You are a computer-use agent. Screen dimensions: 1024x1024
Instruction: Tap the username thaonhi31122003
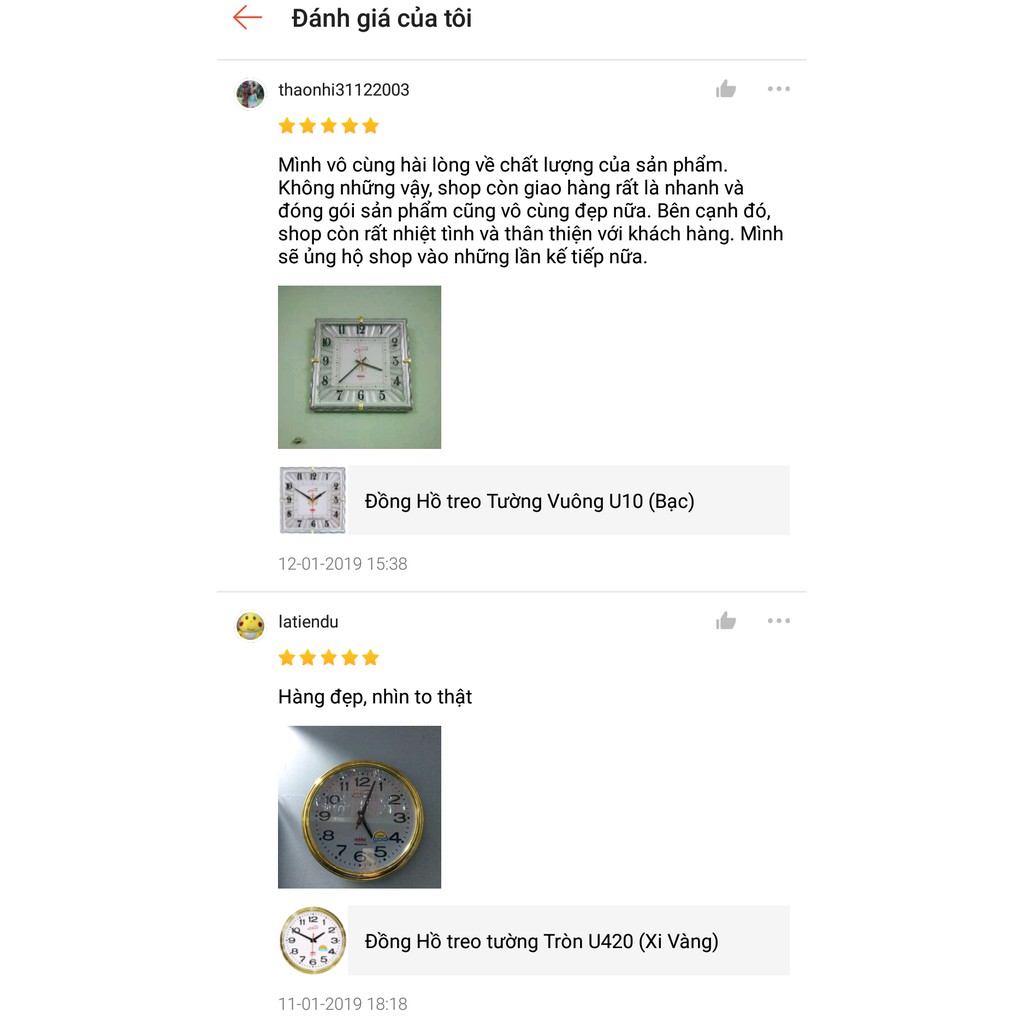coord(344,90)
